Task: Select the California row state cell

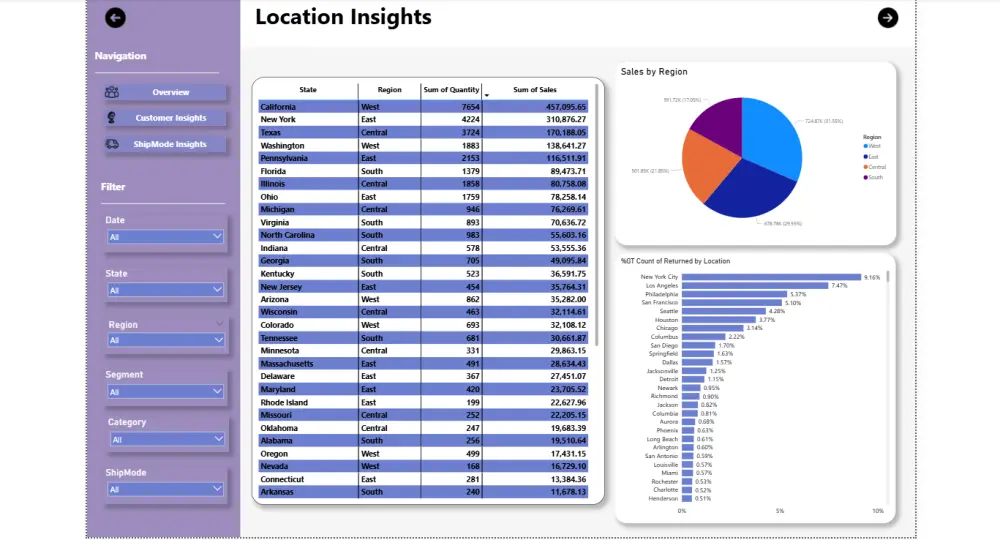Action: coord(308,106)
